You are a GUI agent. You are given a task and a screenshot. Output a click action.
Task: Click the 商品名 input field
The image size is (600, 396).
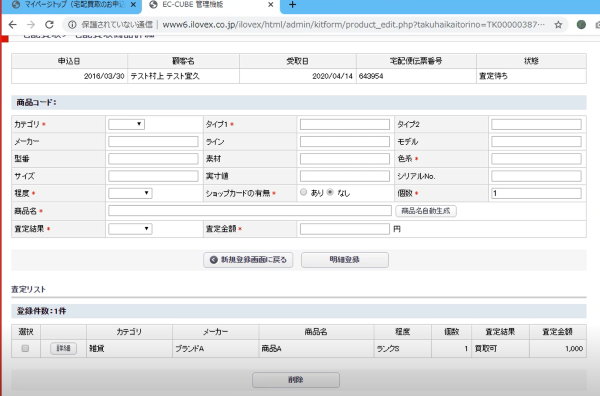pyautogui.click(x=250, y=211)
